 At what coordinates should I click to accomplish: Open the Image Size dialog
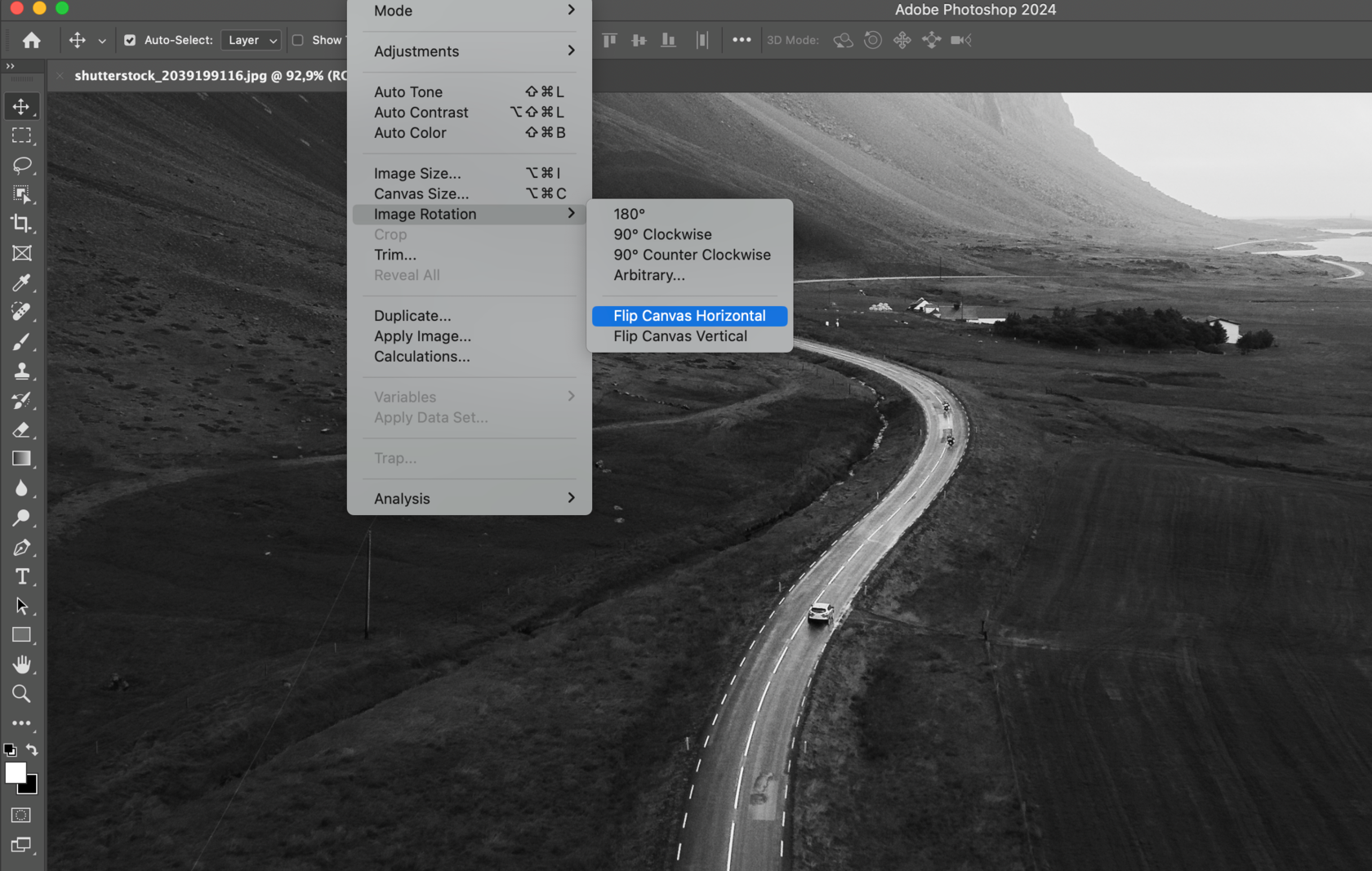pyautogui.click(x=417, y=172)
